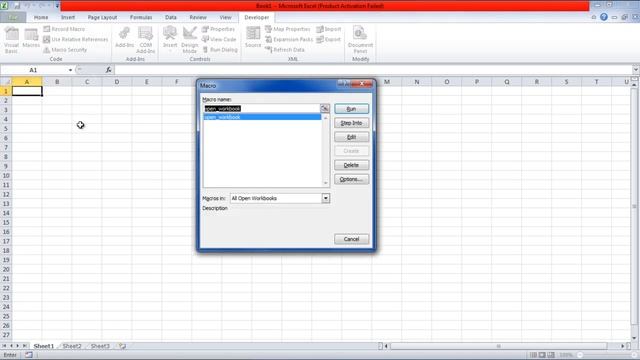640x360 pixels.
Task: Click the Insert Worksheet tab icon
Action: [x=122, y=346]
